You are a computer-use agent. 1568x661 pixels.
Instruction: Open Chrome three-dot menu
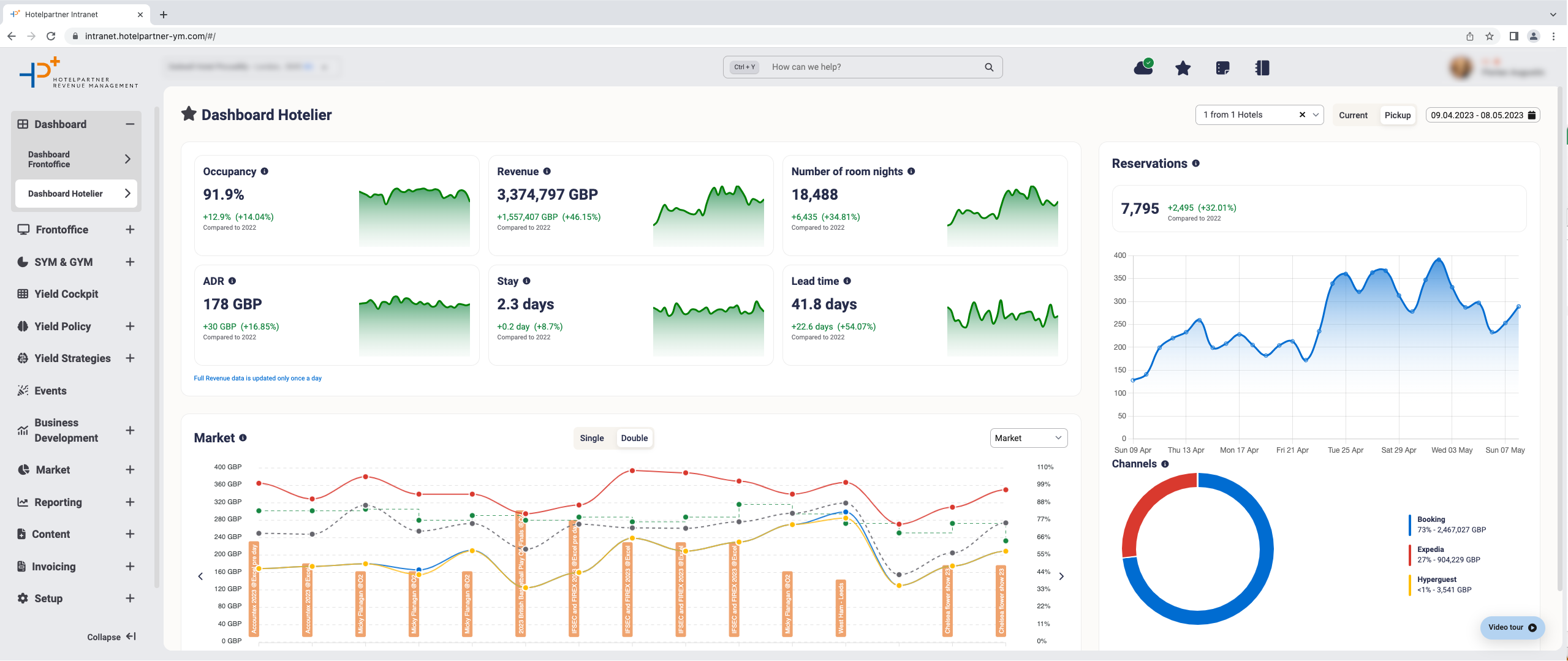(x=1553, y=36)
